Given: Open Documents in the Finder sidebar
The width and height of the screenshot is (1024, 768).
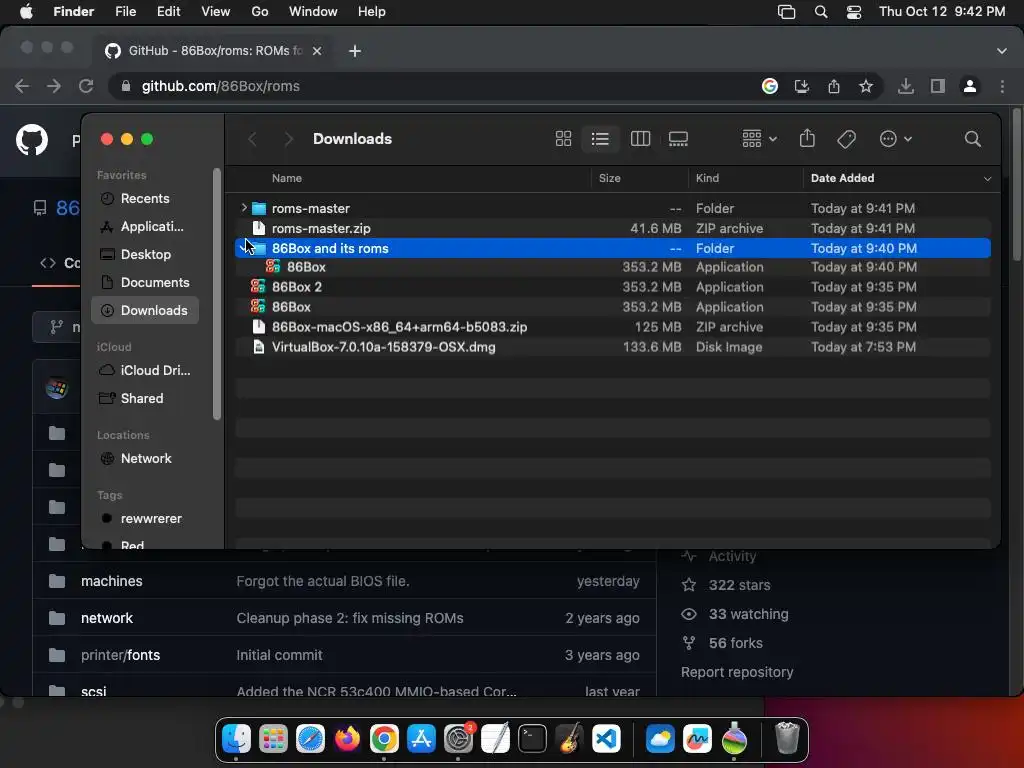Looking at the screenshot, I should pos(144,282).
